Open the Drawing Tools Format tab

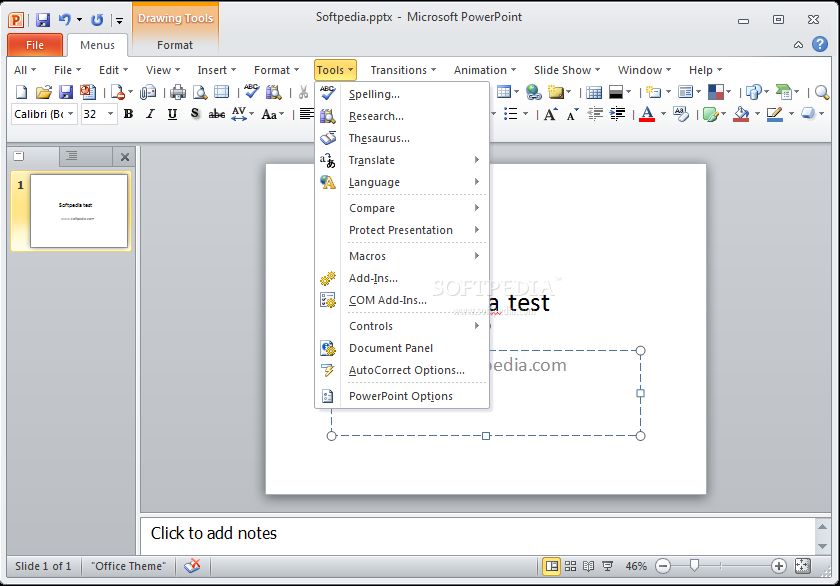coord(175,45)
